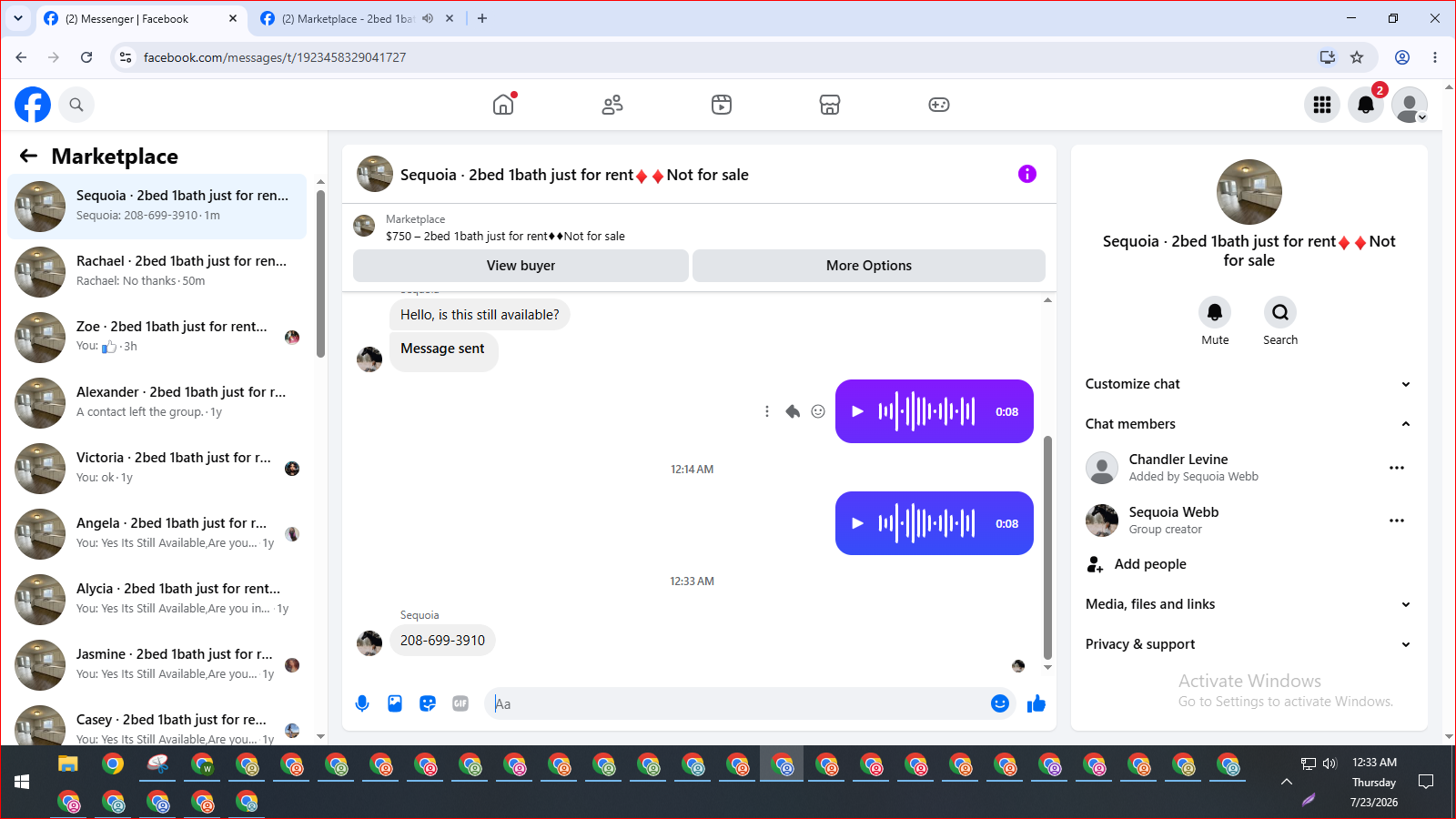The height and width of the screenshot is (819, 1456).
Task: Open member options for Chandler Levine
Action: coord(1397,468)
